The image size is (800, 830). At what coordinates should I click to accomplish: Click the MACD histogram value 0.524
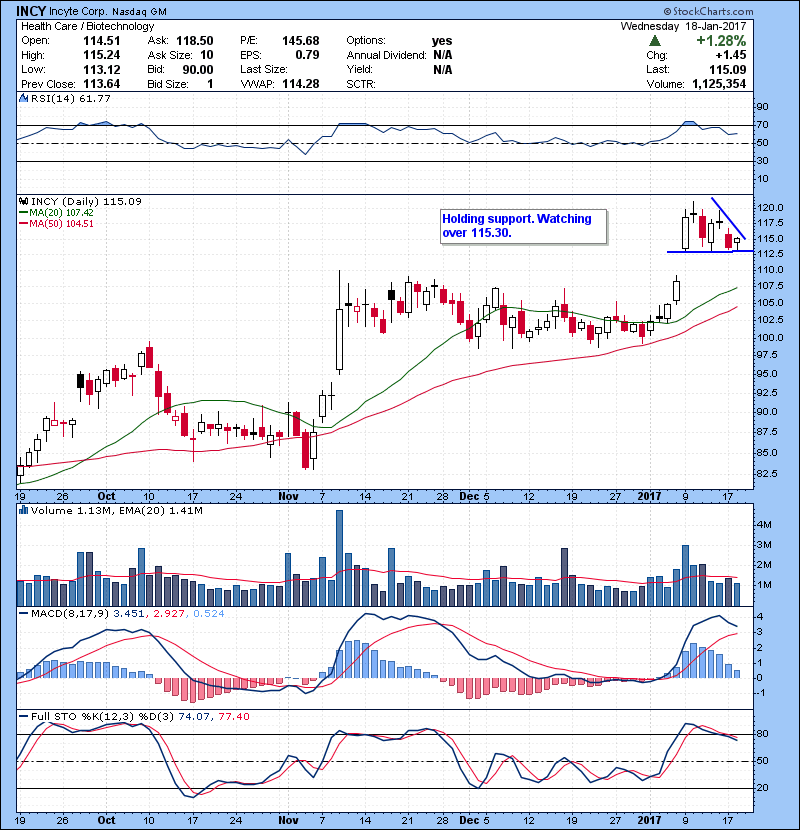(209, 614)
